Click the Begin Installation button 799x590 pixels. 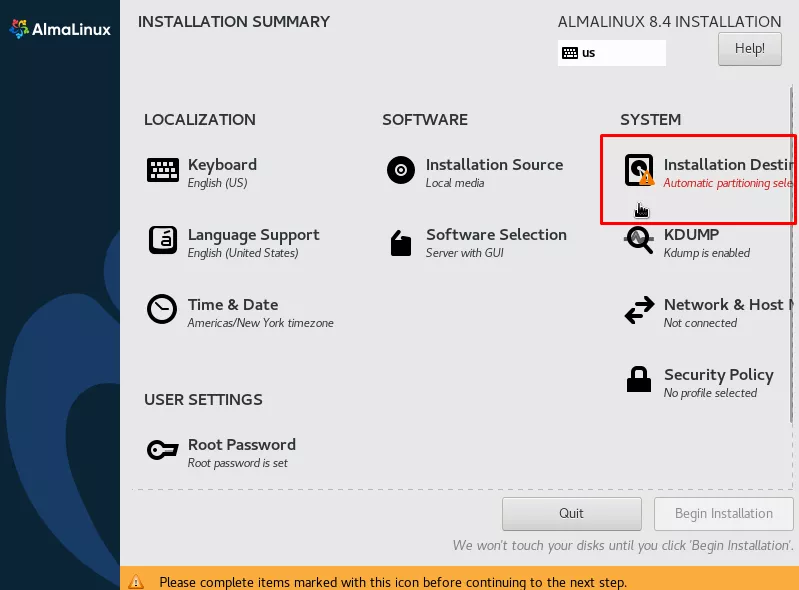coord(724,514)
